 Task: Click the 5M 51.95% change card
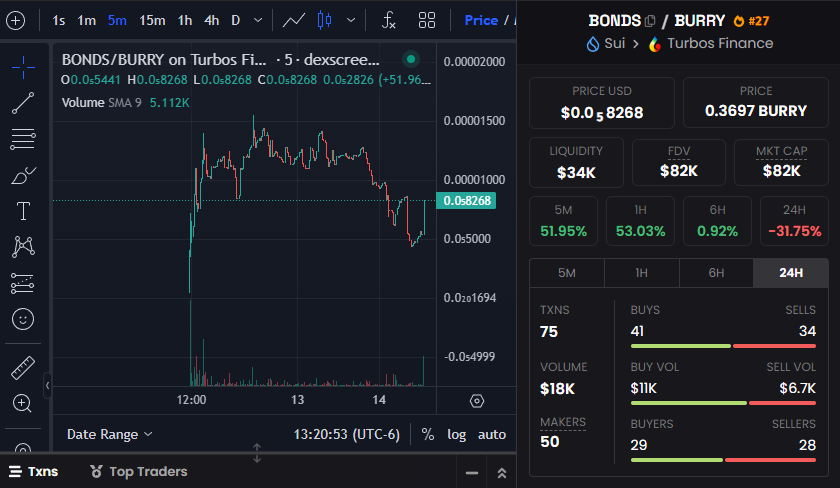[x=563, y=221]
